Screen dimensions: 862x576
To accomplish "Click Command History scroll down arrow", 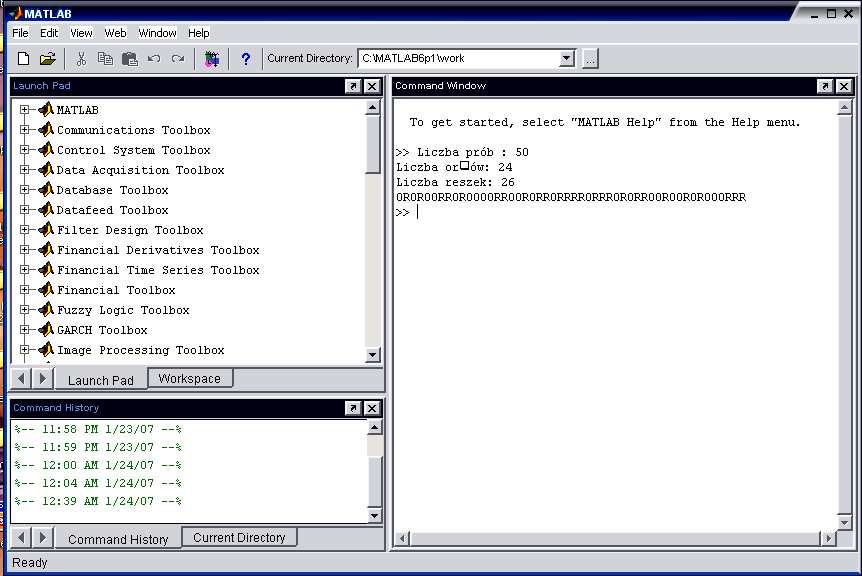I will pos(374,515).
